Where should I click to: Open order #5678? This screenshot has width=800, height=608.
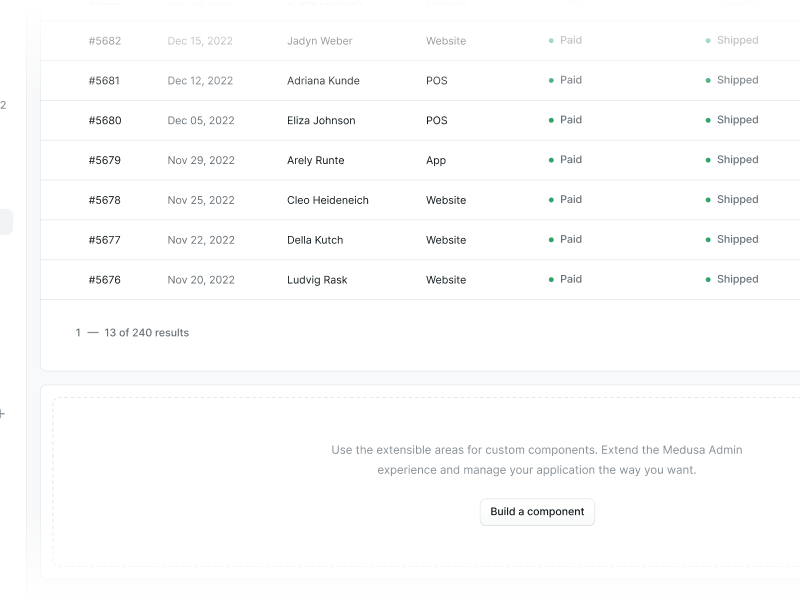(x=105, y=200)
